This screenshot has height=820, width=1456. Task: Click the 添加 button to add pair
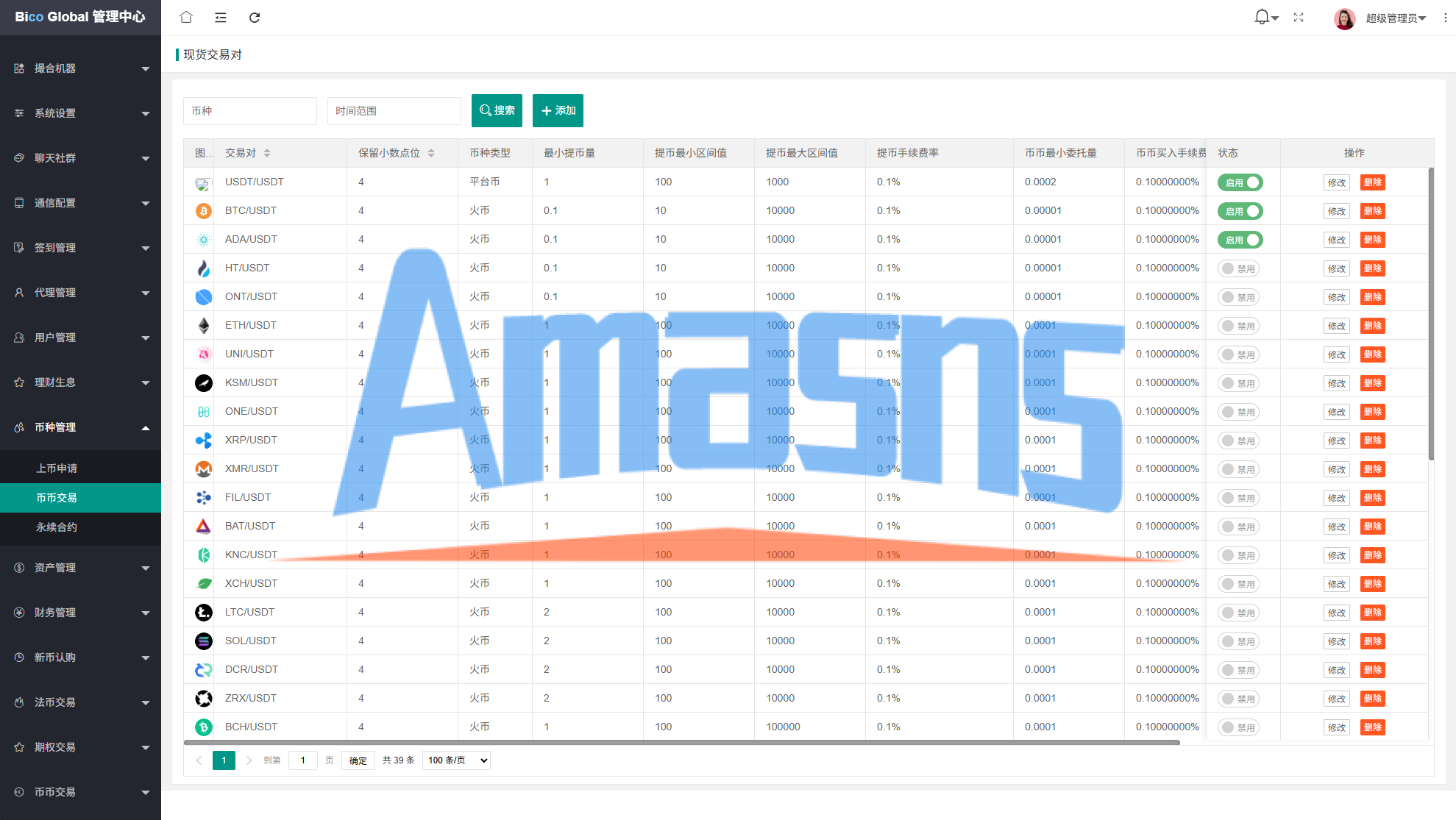pos(558,110)
